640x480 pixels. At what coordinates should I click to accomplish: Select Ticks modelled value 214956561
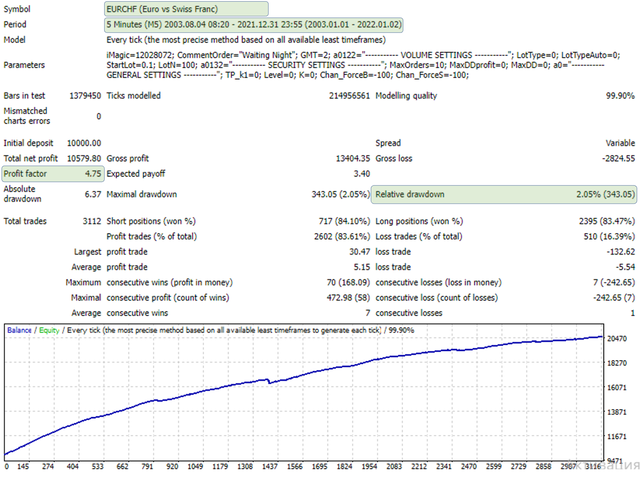pyautogui.click(x=349, y=96)
